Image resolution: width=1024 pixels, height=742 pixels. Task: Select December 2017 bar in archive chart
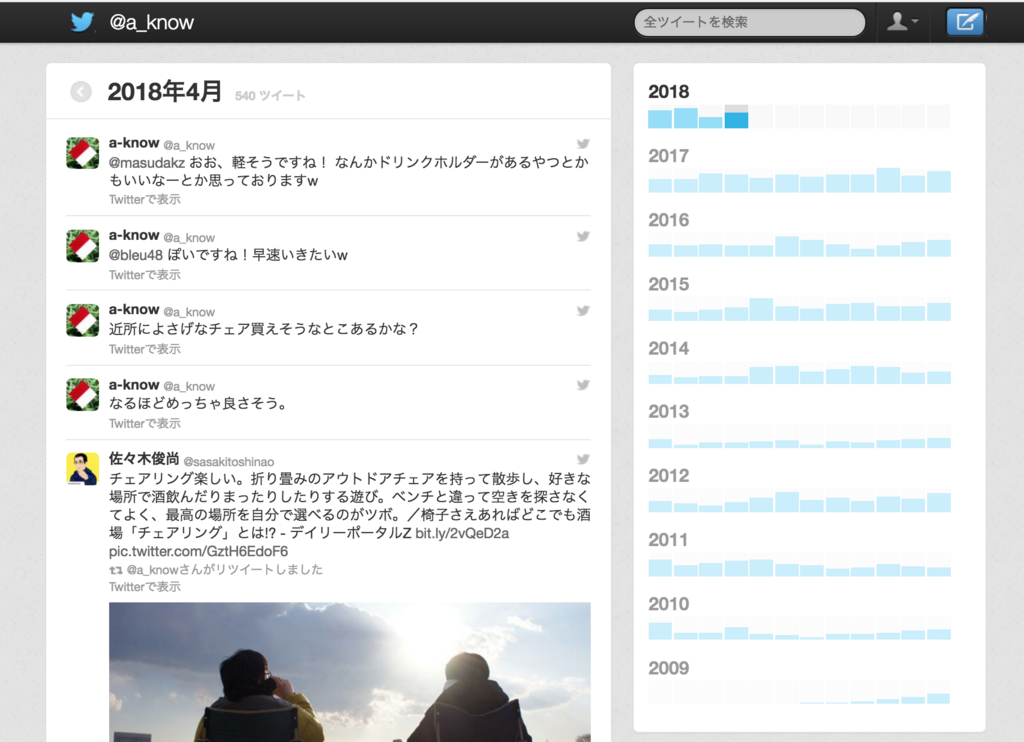[938, 180]
